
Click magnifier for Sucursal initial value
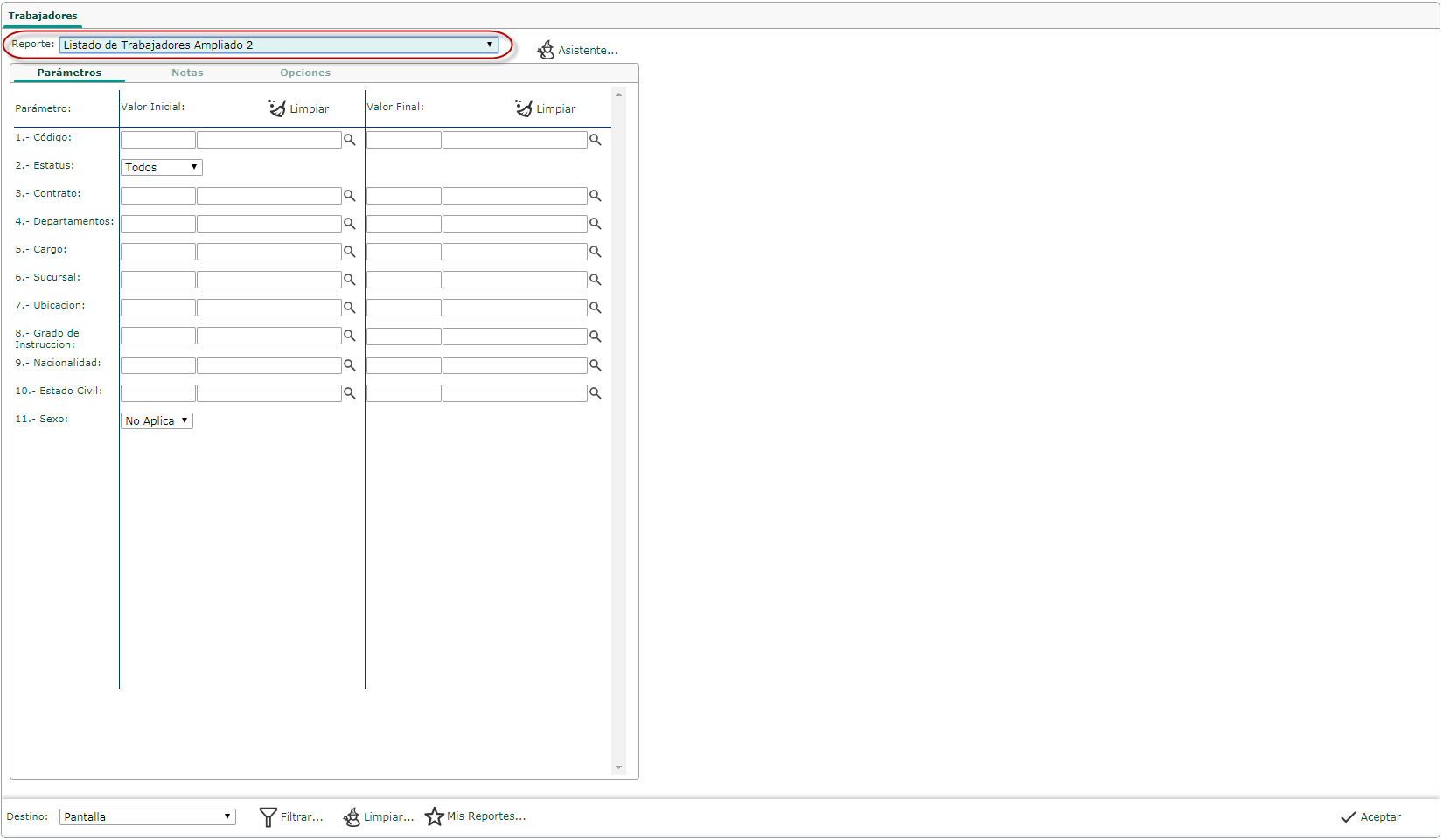pyautogui.click(x=349, y=280)
